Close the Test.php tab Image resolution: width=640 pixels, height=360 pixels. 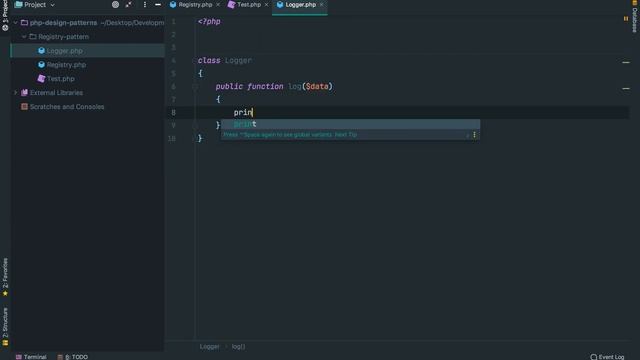tap(267, 5)
